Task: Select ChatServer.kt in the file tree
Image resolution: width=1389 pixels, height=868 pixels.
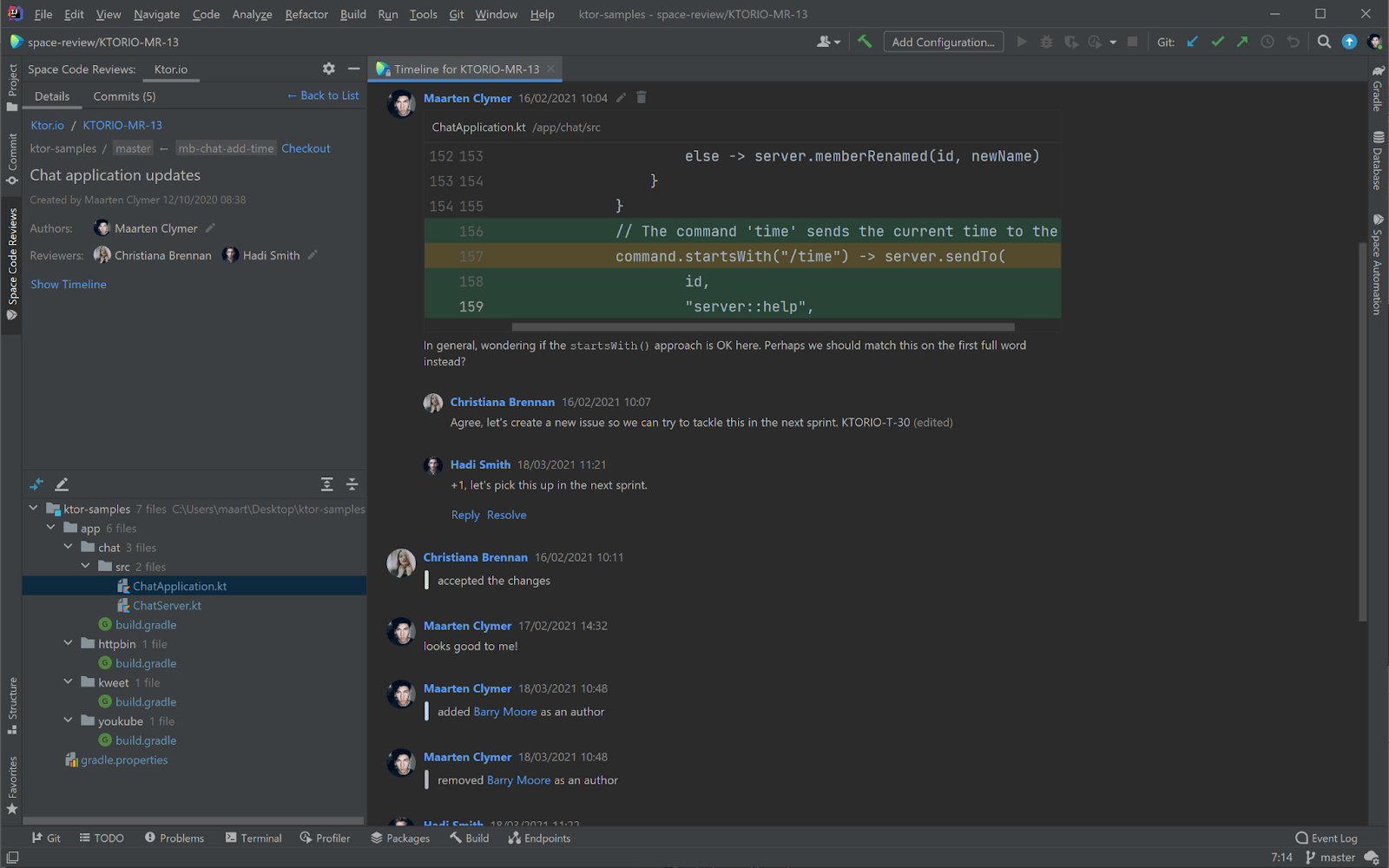Action: coord(167,605)
